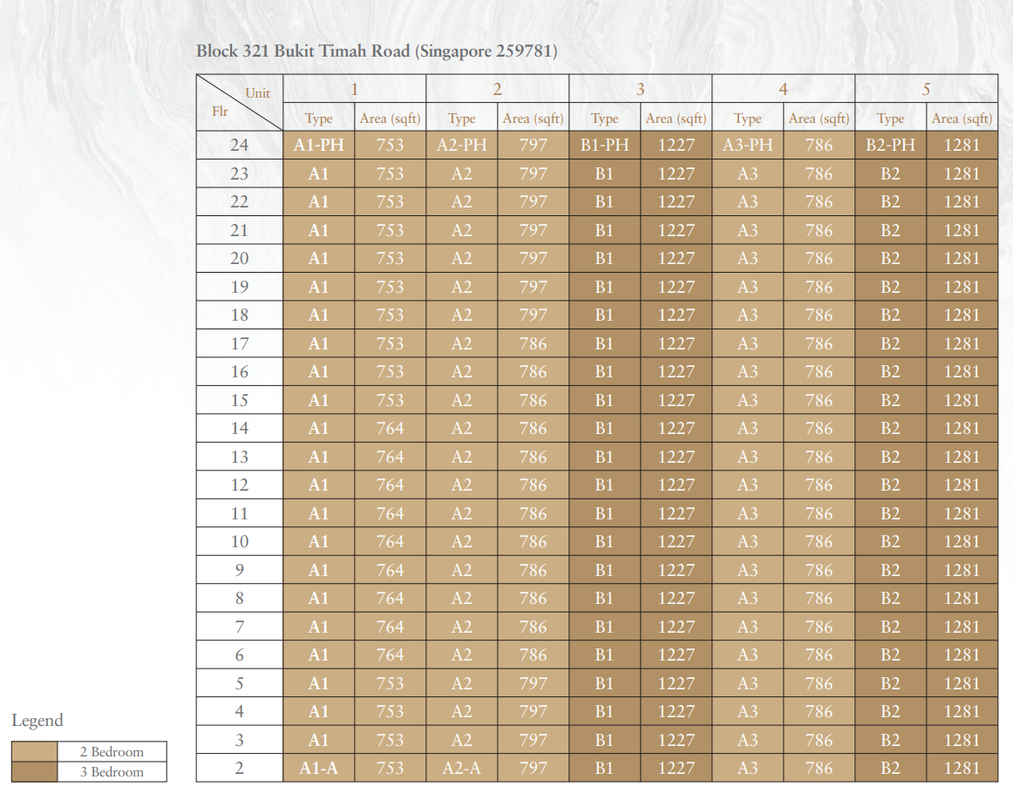The width and height of the screenshot is (1013, 800).
Task: Select floor number 13 row label
Action: tap(240, 457)
